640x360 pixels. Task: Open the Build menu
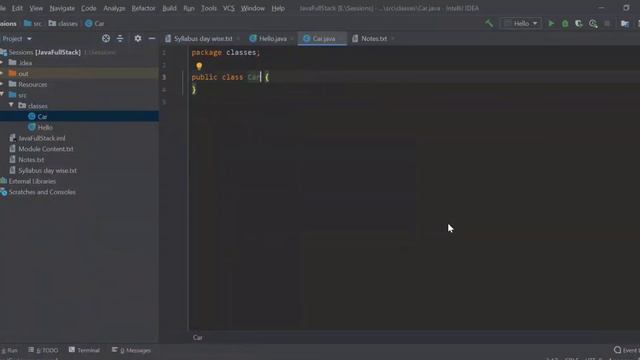[169, 8]
